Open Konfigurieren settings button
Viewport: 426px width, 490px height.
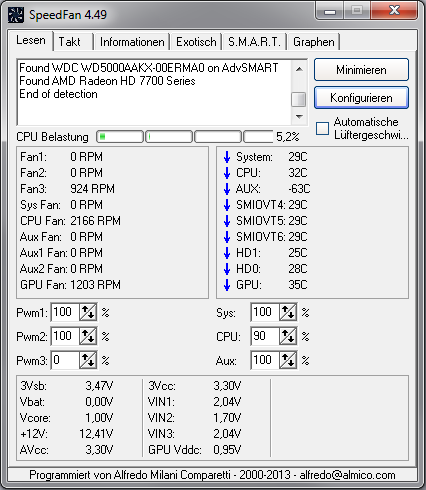pyautogui.click(x=361, y=98)
